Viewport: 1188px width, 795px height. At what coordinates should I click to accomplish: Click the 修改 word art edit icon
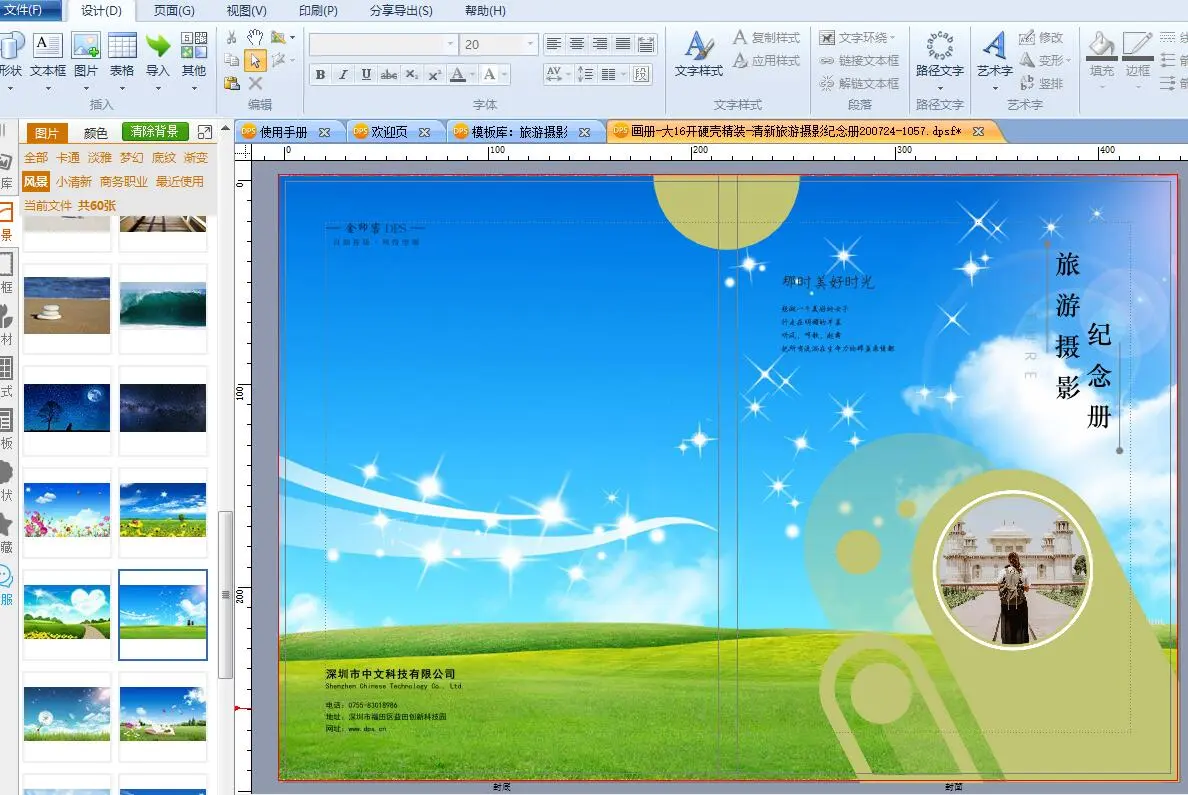point(1041,37)
